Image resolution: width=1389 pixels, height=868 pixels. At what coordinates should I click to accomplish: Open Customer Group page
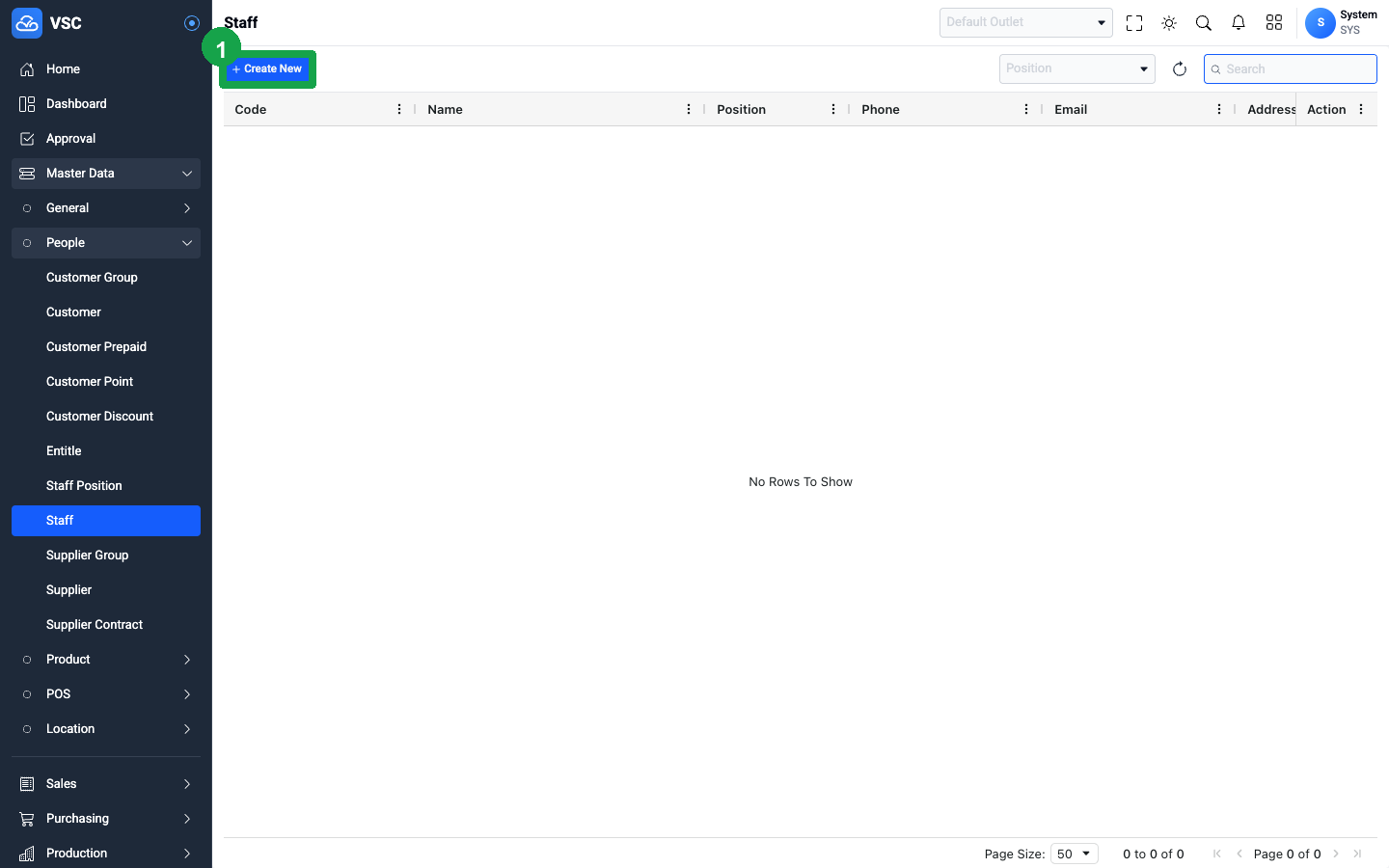[x=106, y=278]
